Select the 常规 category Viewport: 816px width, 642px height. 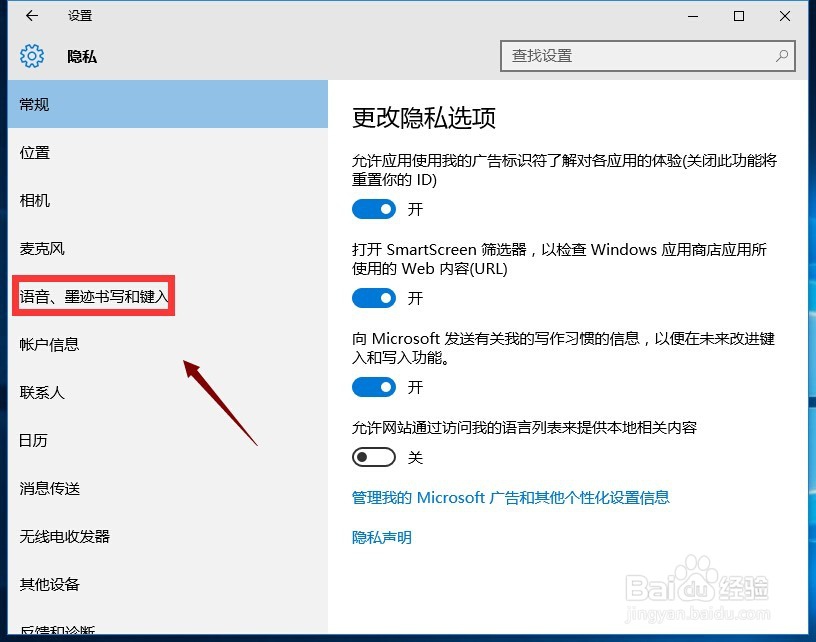tap(168, 104)
